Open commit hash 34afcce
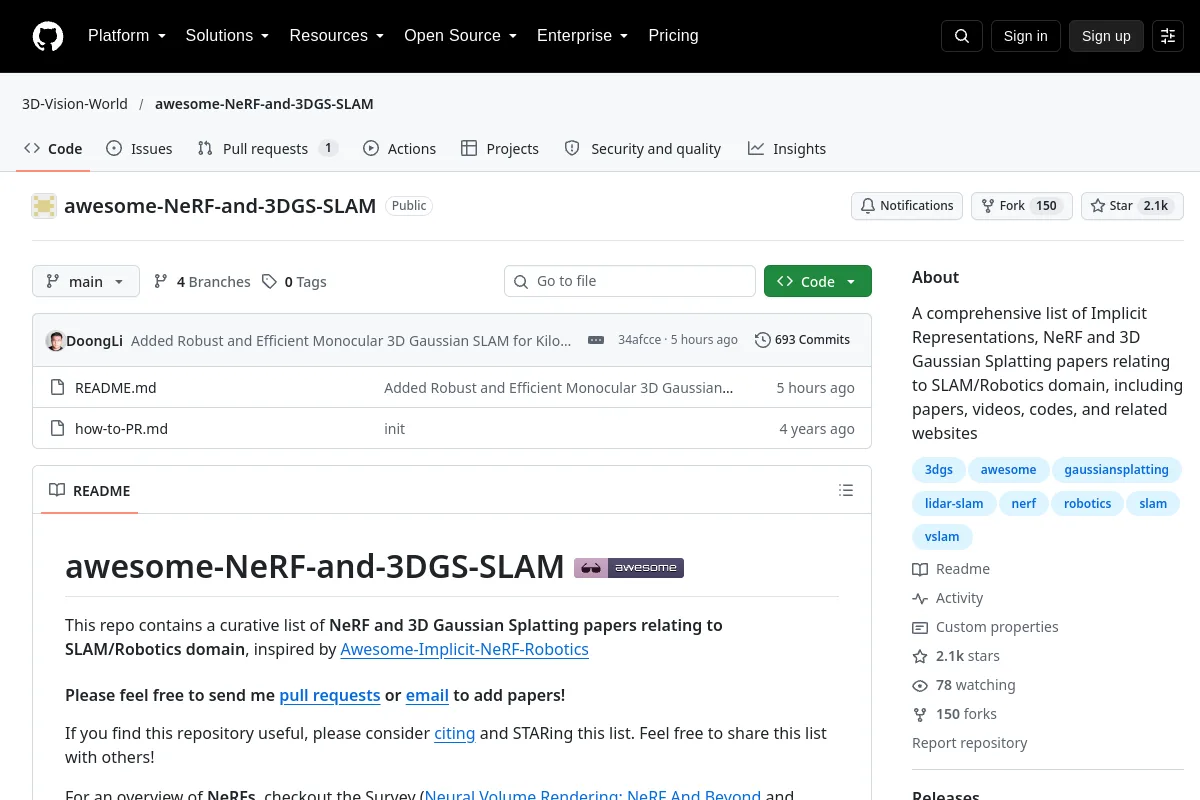Viewport: 1200px width, 800px height. (x=640, y=340)
